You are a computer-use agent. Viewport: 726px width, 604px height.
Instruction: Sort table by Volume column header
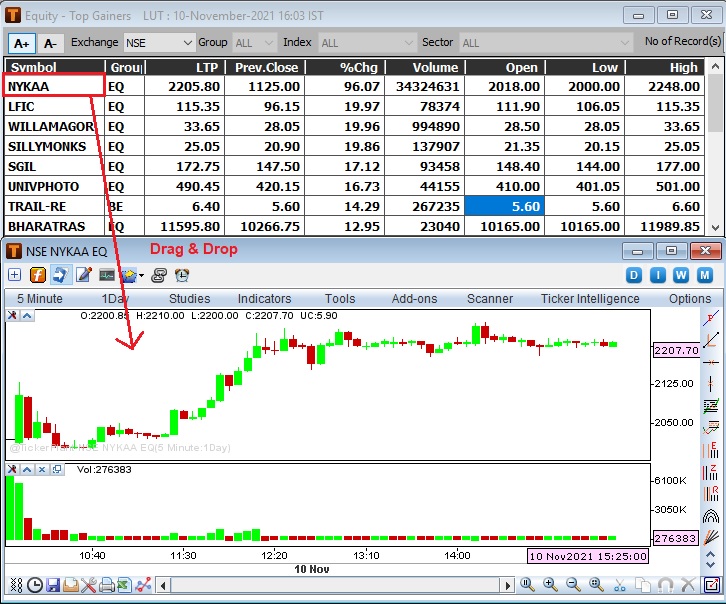pyautogui.click(x=425, y=68)
